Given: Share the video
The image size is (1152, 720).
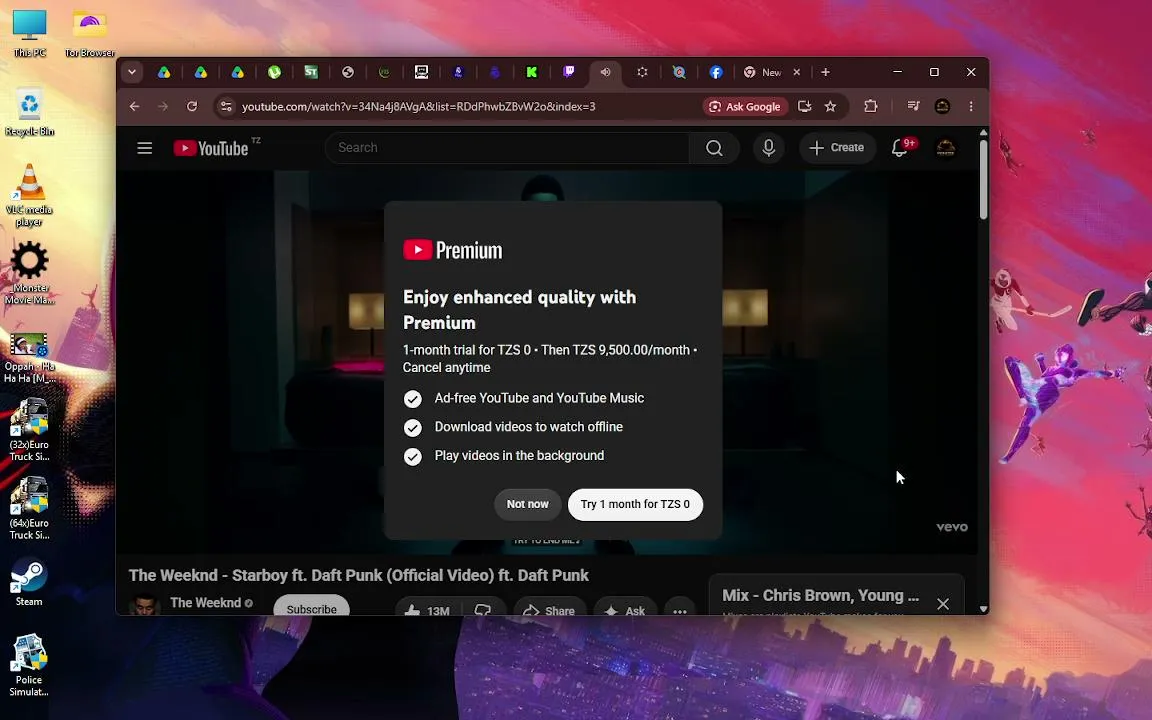Looking at the screenshot, I should [x=549, y=610].
